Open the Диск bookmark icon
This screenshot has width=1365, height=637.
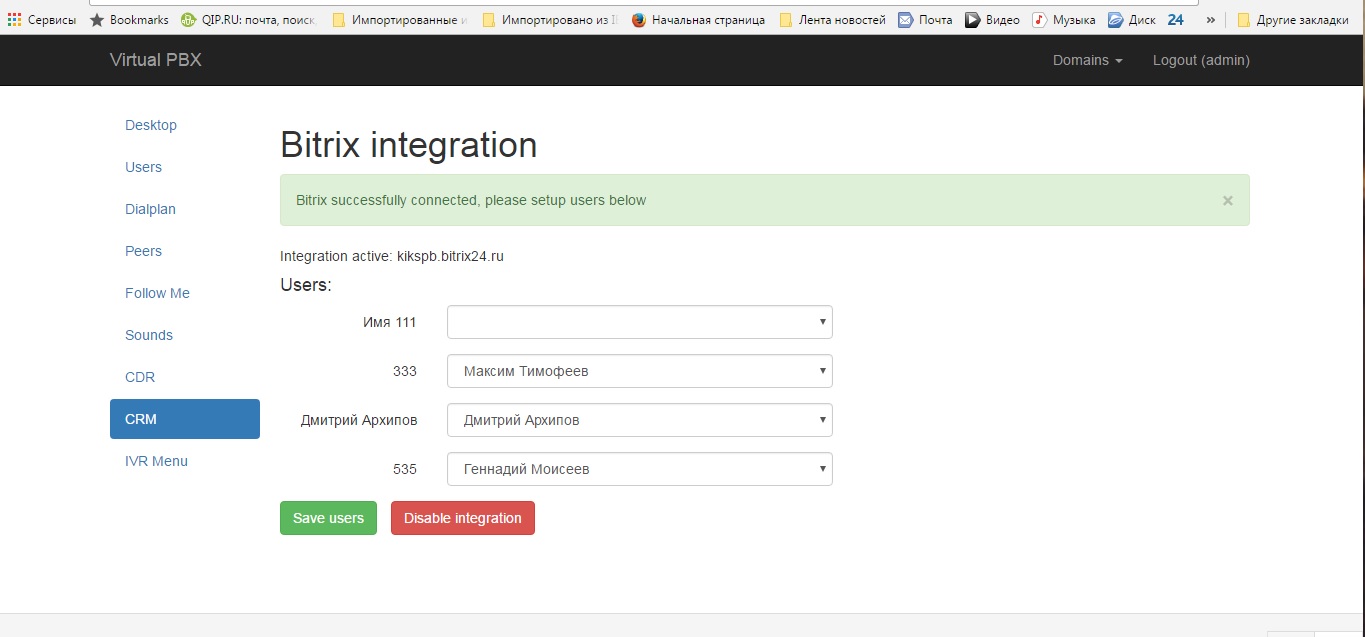tap(1115, 20)
